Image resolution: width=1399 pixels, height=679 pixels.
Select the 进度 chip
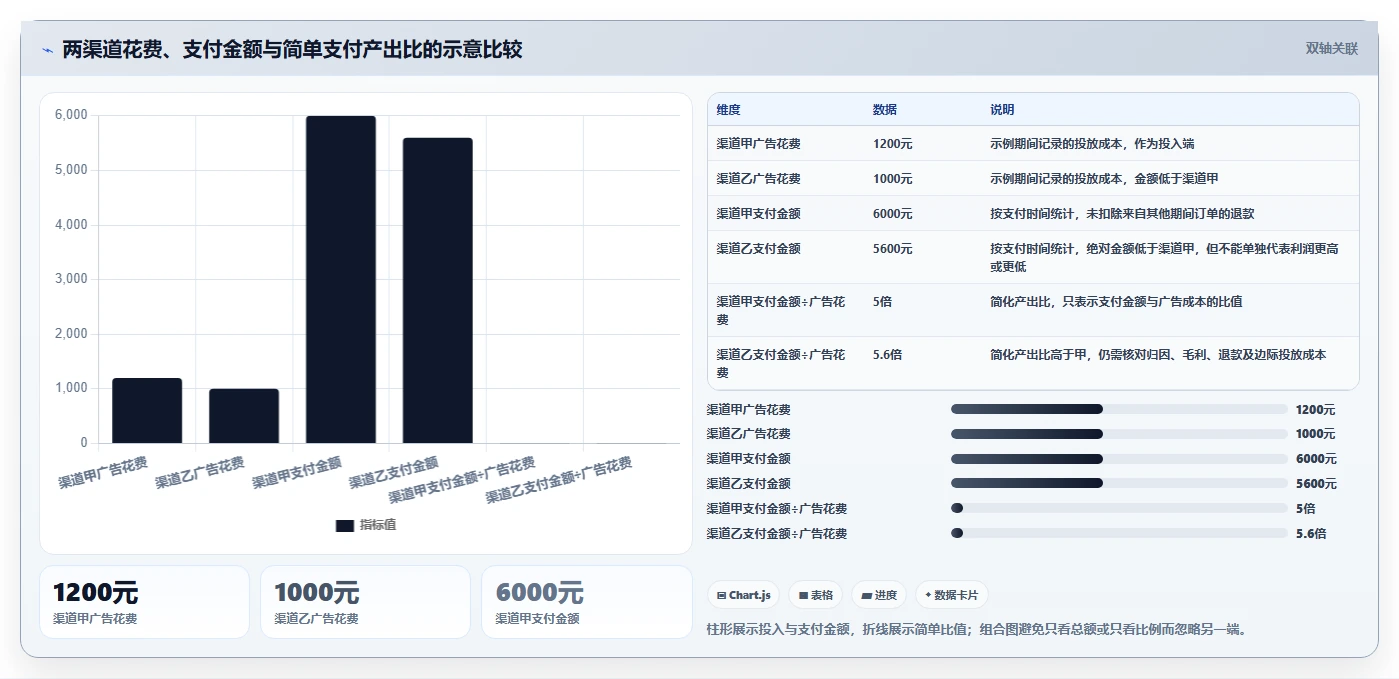[x=879, y=595]
